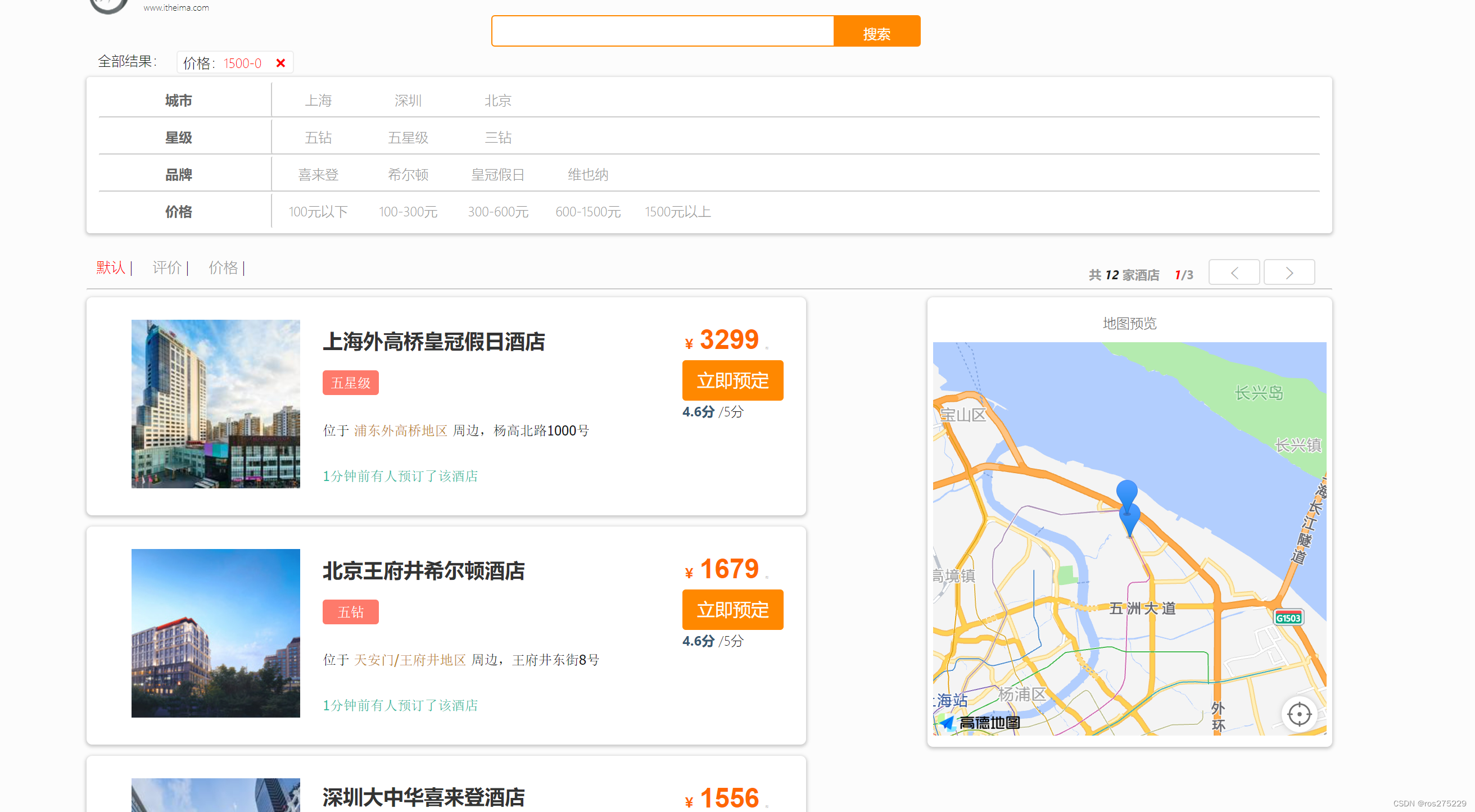This screenshot has height=812, width=1475.
Task: Select star level 三钻
Action: 498,138
